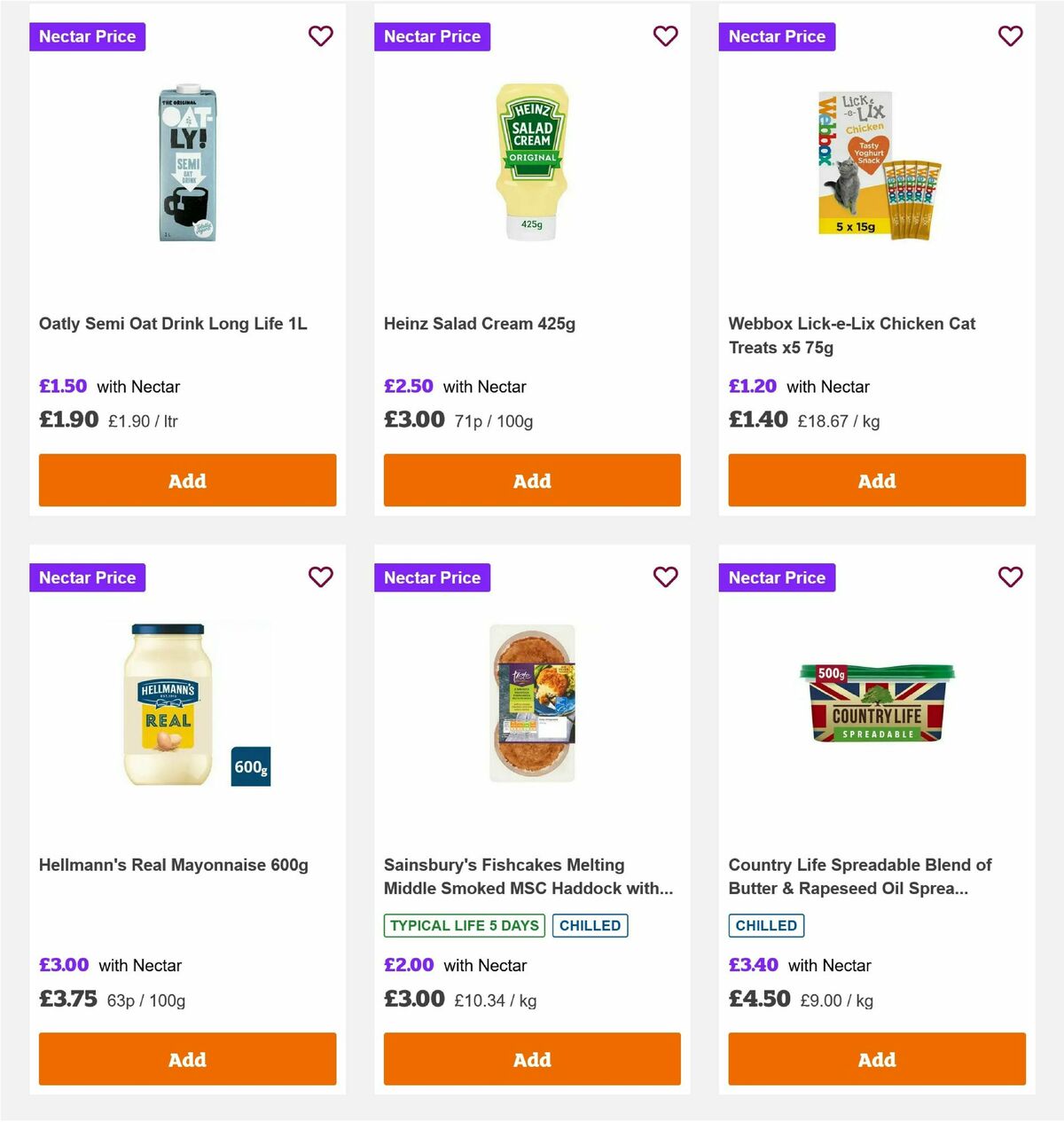The image size is (1064, 1122).
Task: Add the Country Life Spreadable to basket
Action: pos(876,1059)
